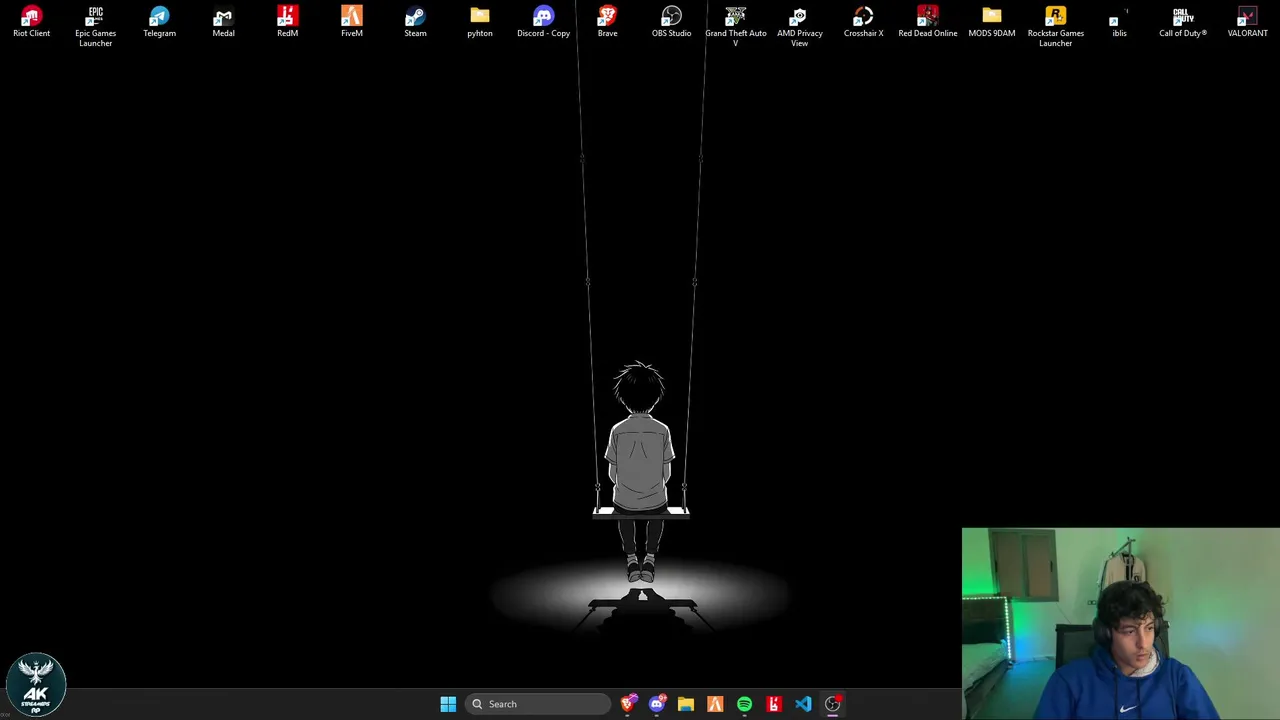Switch to OBS Studio in taskbar

(x=832, y=704)
